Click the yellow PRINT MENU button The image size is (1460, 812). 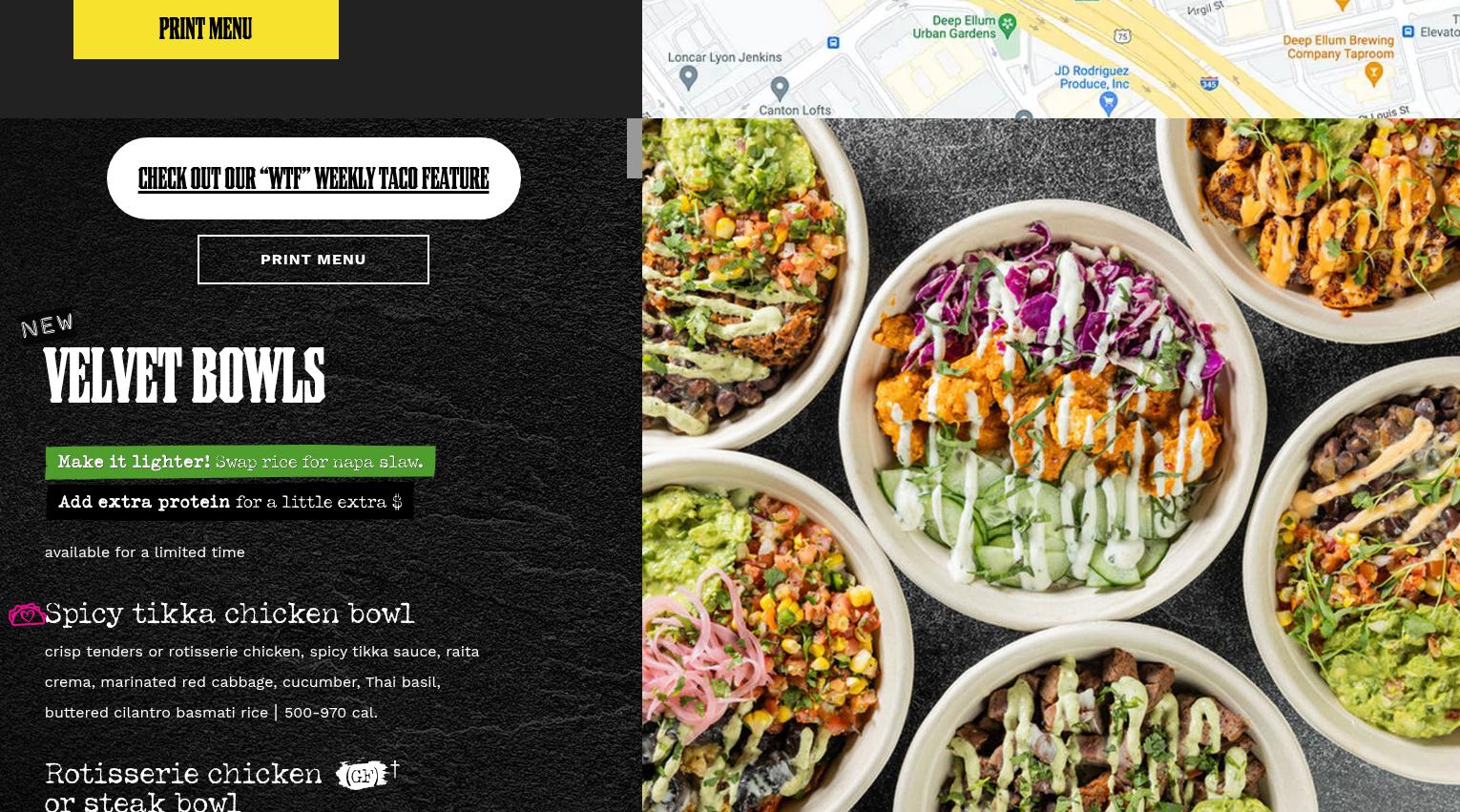tap(206, 30)
